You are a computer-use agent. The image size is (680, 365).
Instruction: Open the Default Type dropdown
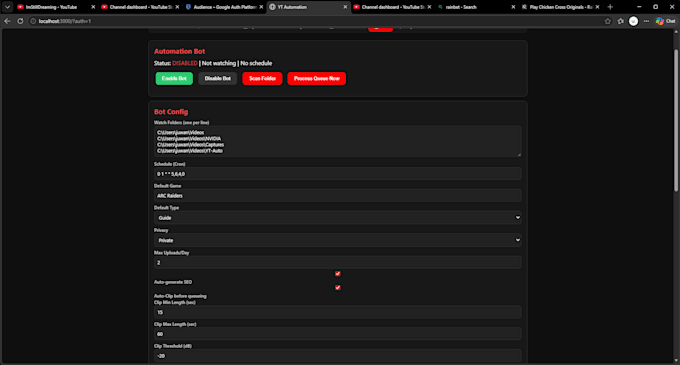[337, 218]
